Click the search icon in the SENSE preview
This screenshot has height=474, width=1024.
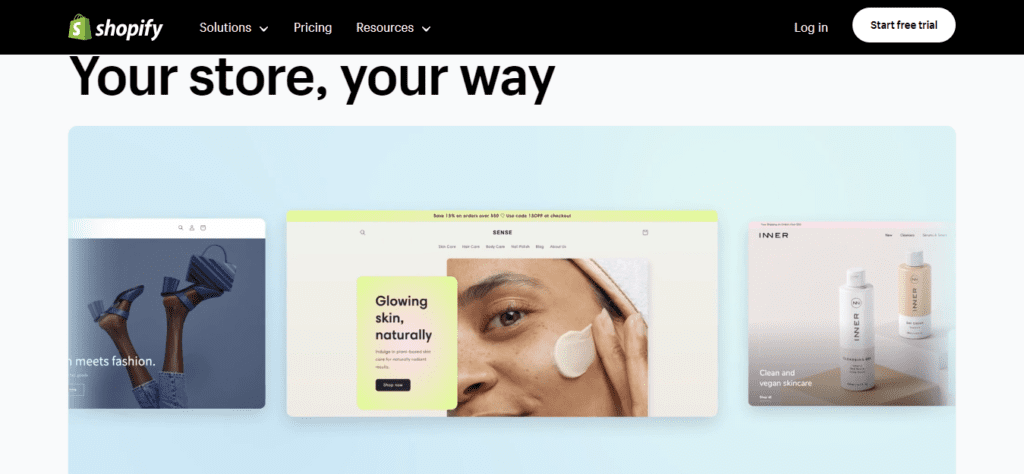pyautogui.click(x=362, y=232)
